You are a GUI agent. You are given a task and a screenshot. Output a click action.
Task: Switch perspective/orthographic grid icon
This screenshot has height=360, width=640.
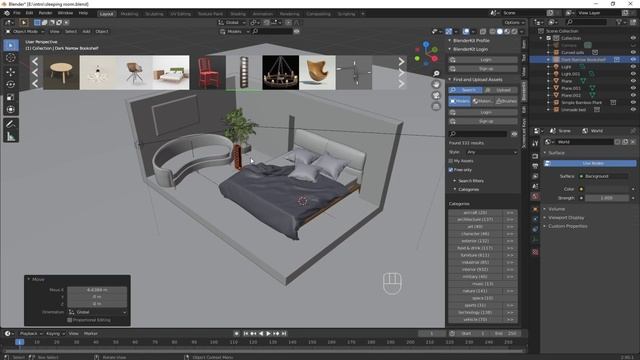pos(436,106)
